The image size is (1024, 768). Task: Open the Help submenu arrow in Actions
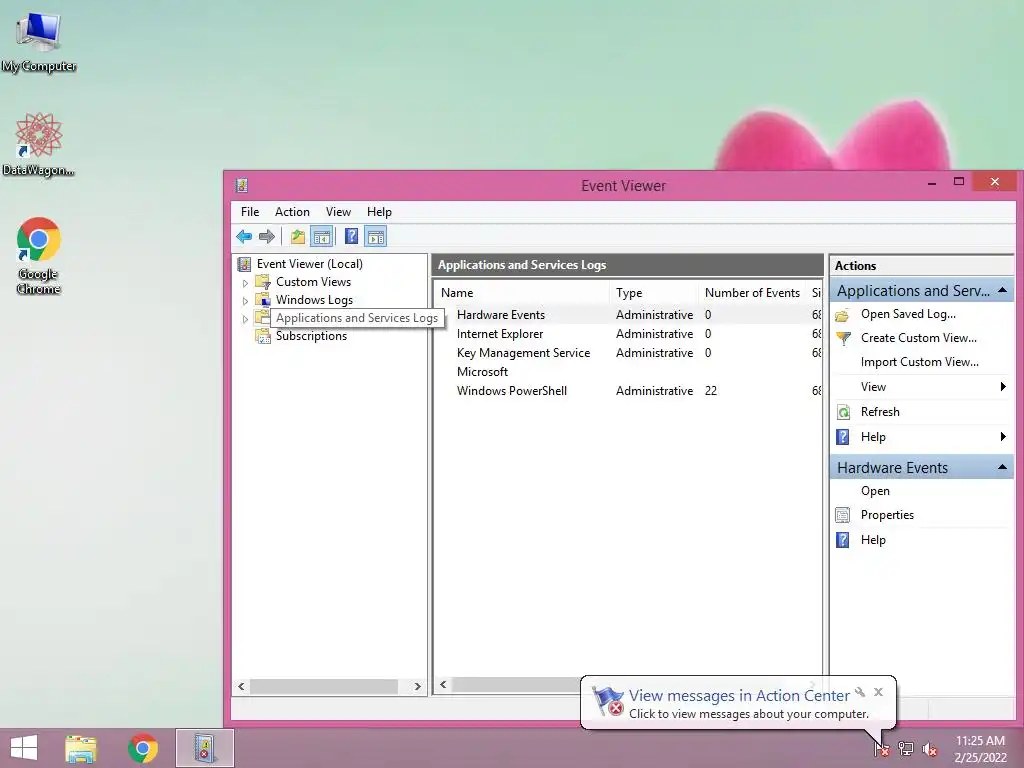pos(1003,436)
